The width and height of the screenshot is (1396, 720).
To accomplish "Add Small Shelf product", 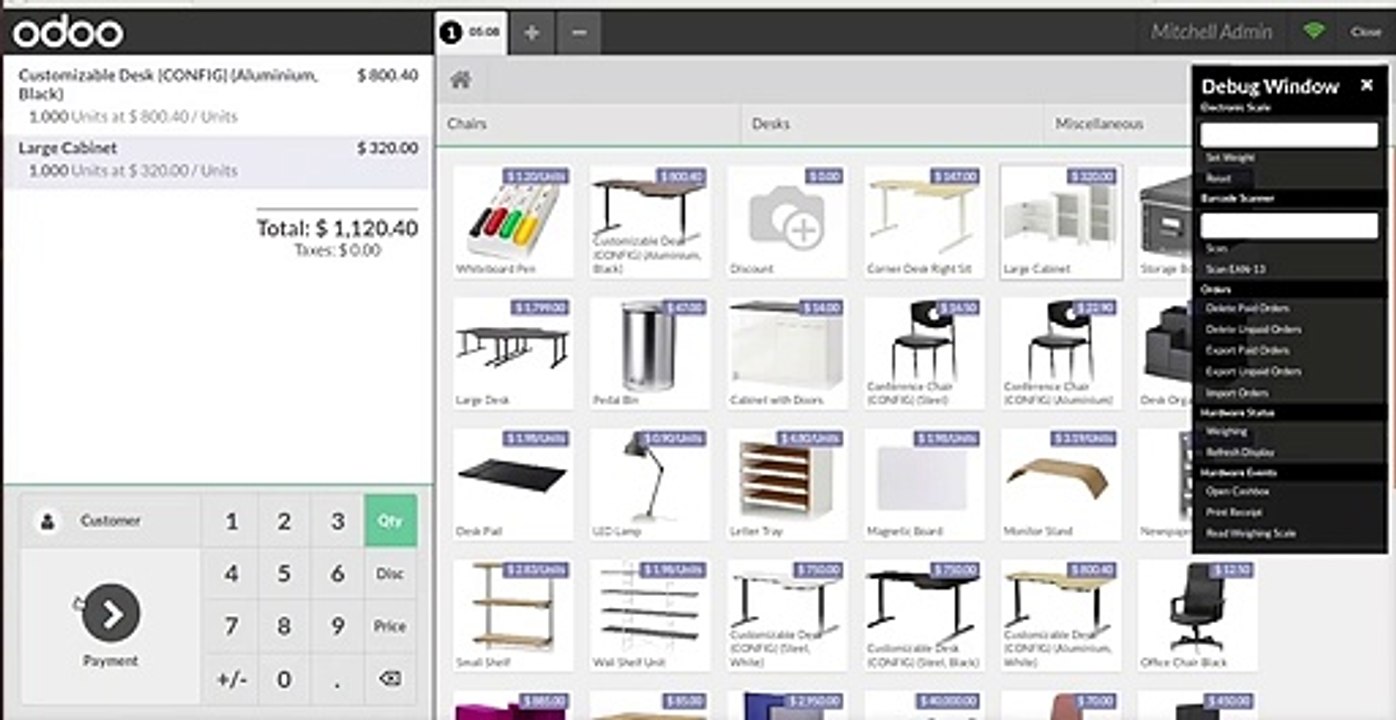I will [x=513, y=616].
